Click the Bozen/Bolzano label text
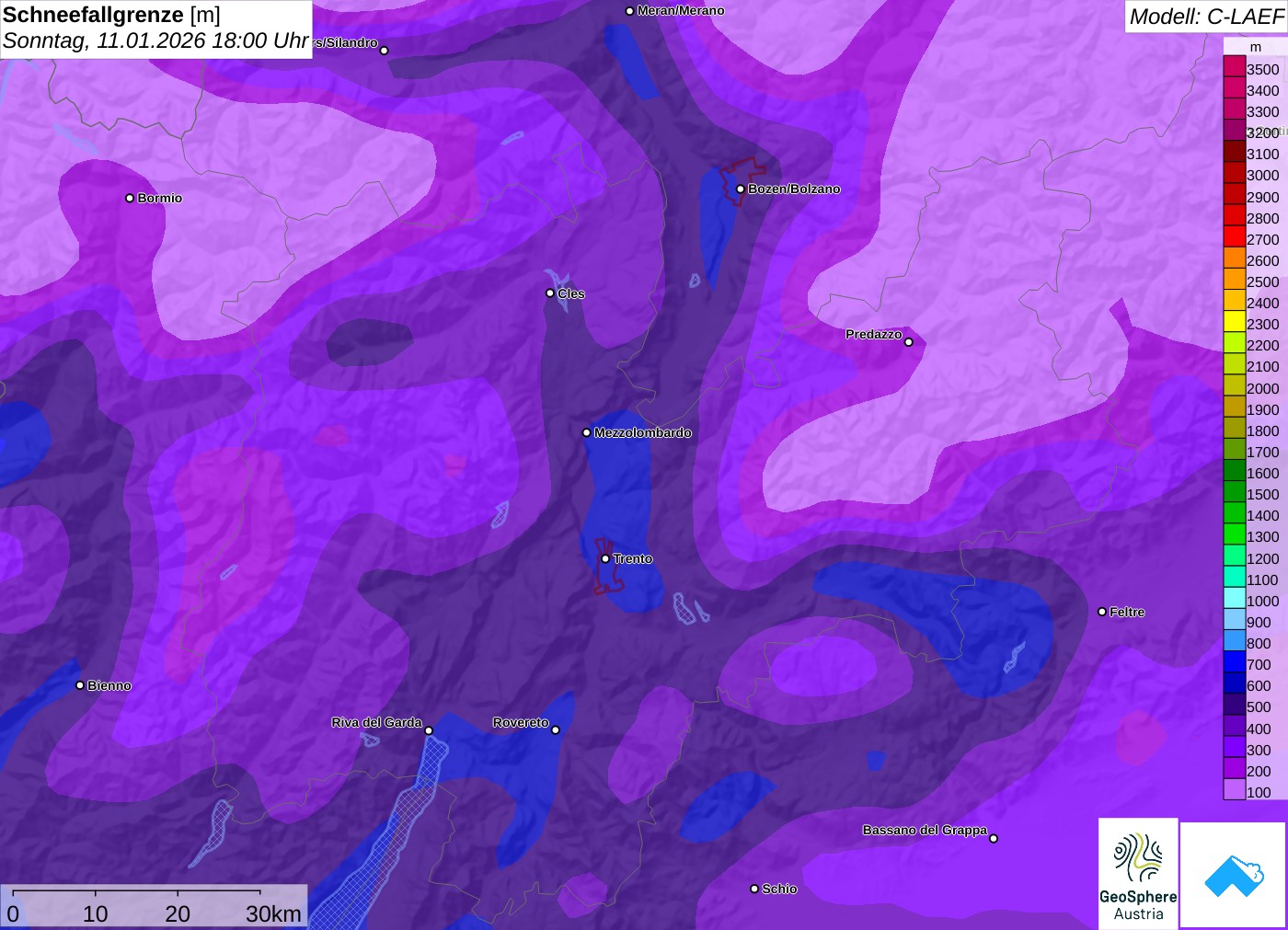Screen dimensions: 1288x930 pos(794,189)
